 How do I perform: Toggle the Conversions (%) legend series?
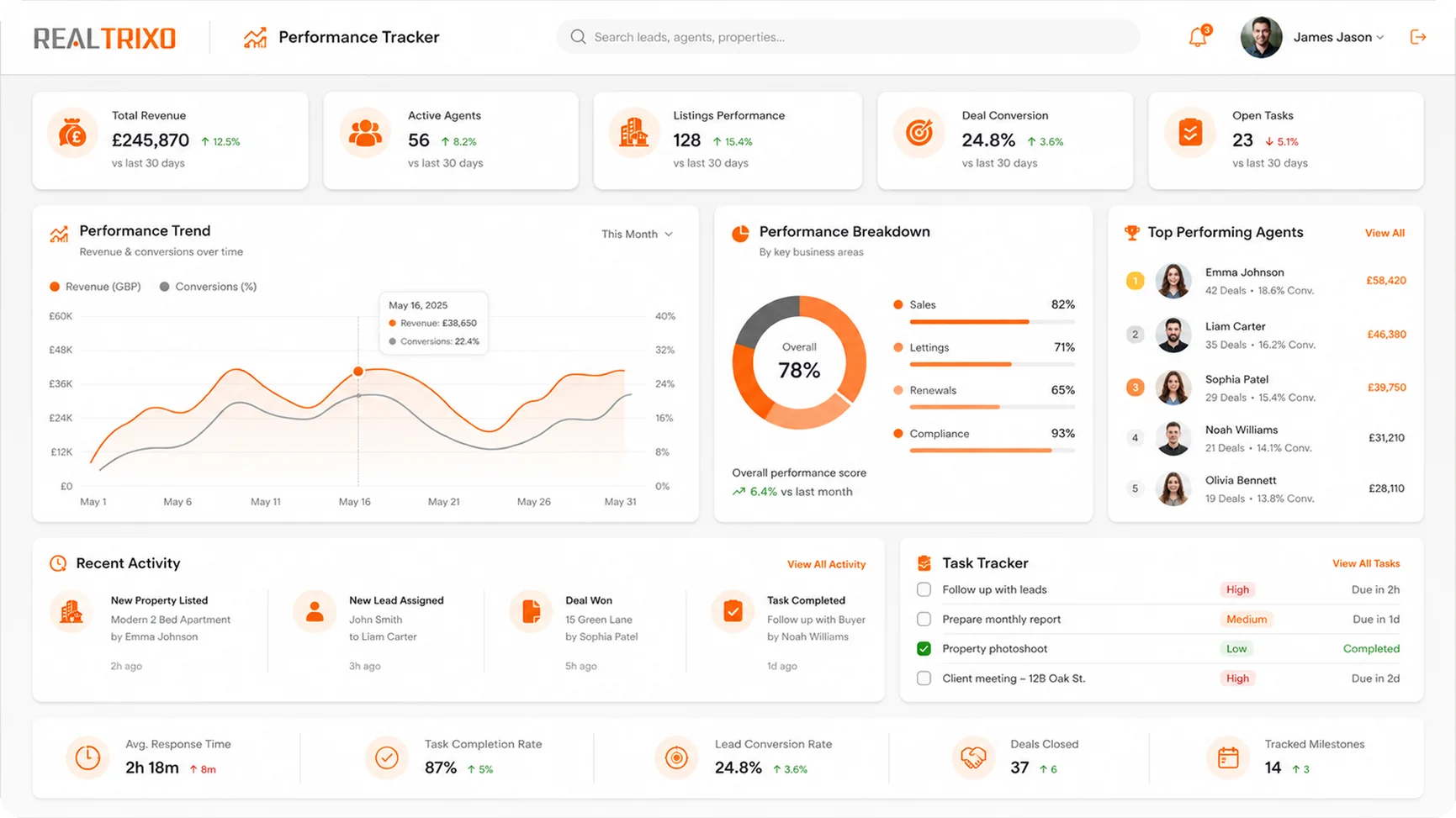point(208,287)
